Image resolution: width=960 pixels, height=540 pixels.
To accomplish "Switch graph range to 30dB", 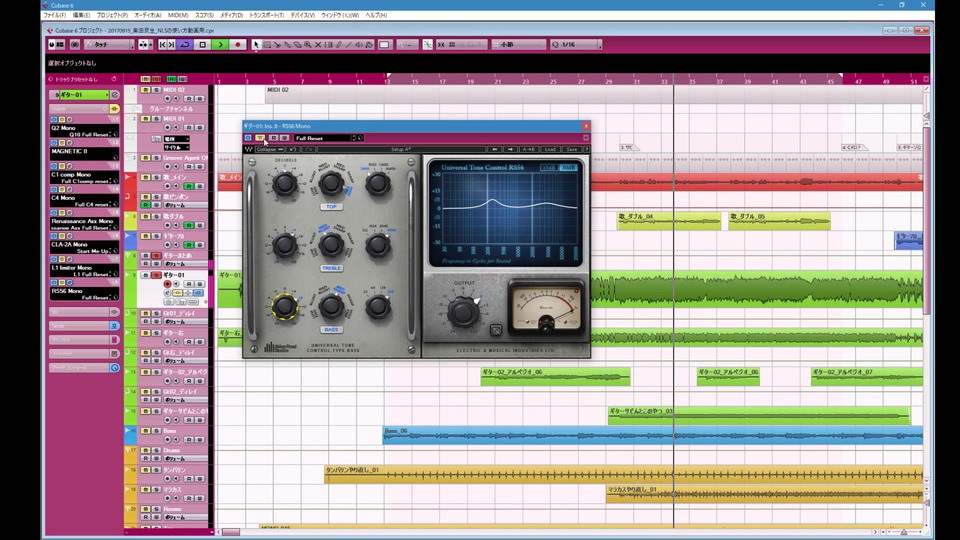I will pos(568,167).
